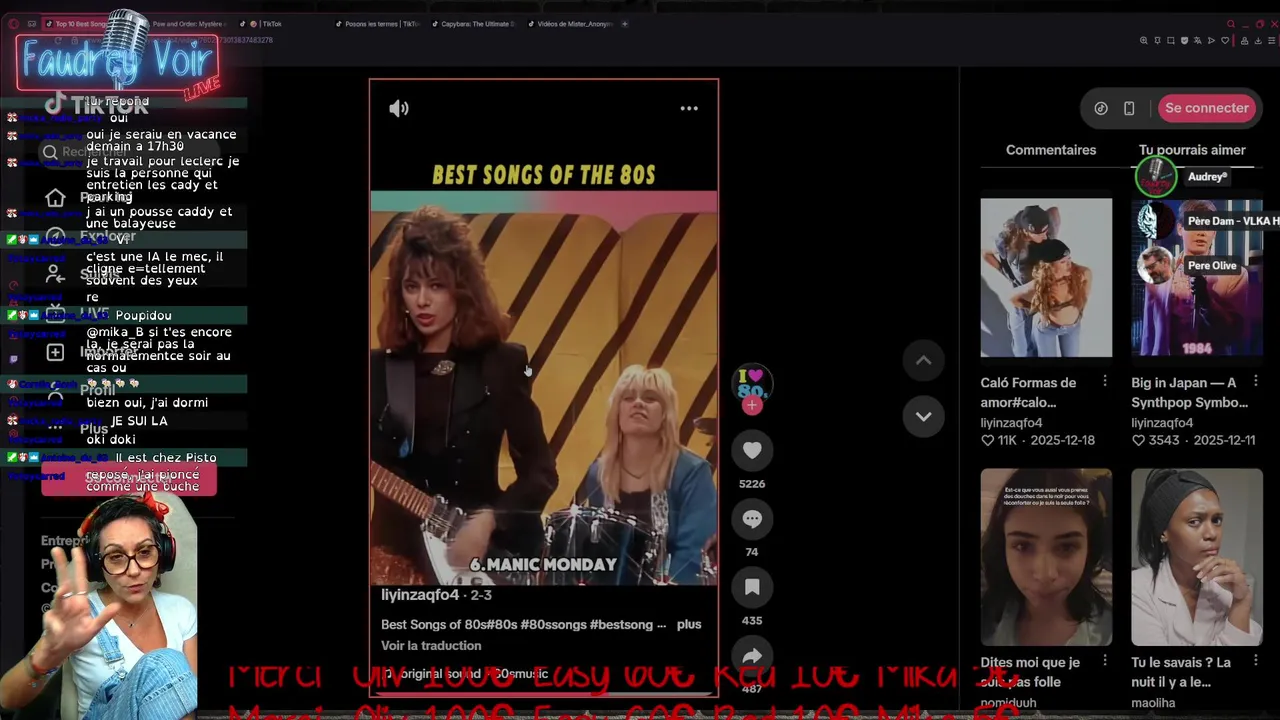Open Profil in the TikTok sidebar
The width and height of the screenshot is (1280, 720).
[x=80, y=391]
